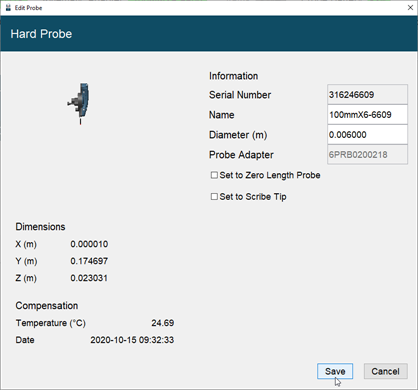Click the Probe Adapter label
The width and height of the screenshot is (418, 390).
click(x=241, y=155)
